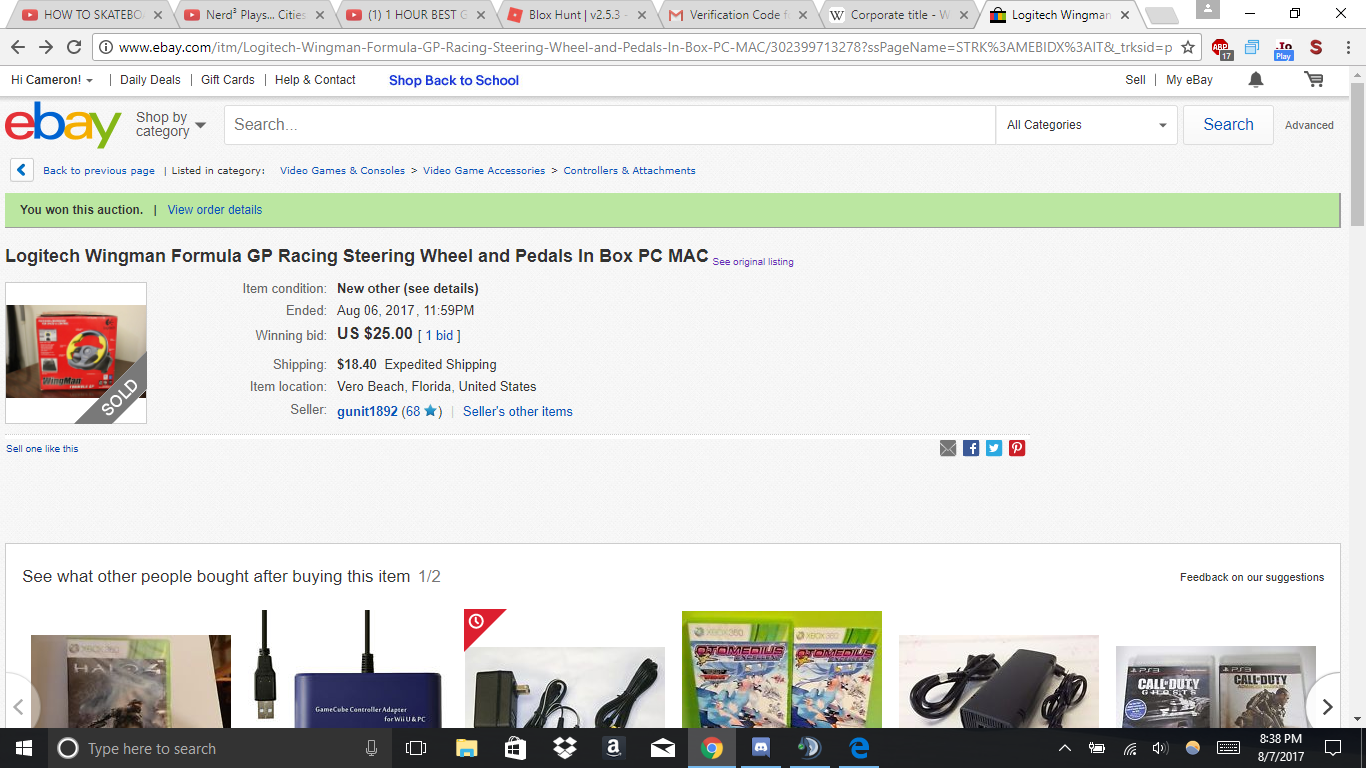Image resolution: width=1366 pixels, height=768 pixels.
Task: Click the Sell link
Action: pyautogui.click(x=1135, y=80)
